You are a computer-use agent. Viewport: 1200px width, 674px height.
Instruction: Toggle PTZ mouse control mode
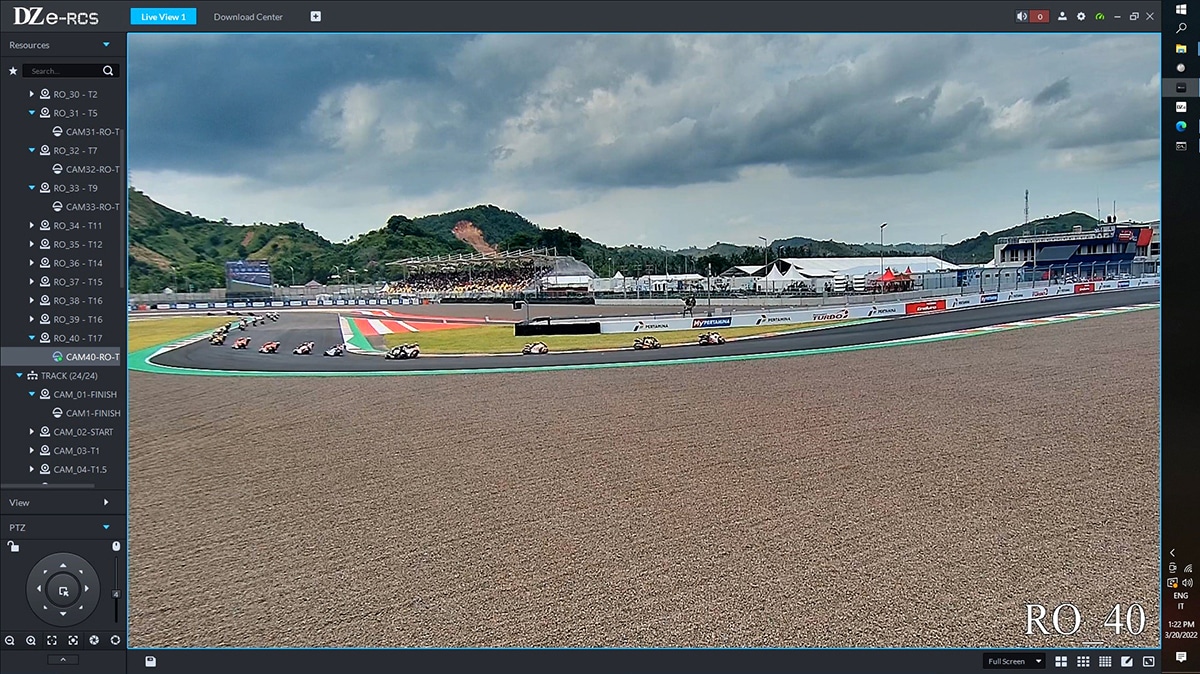click(116, 546)
